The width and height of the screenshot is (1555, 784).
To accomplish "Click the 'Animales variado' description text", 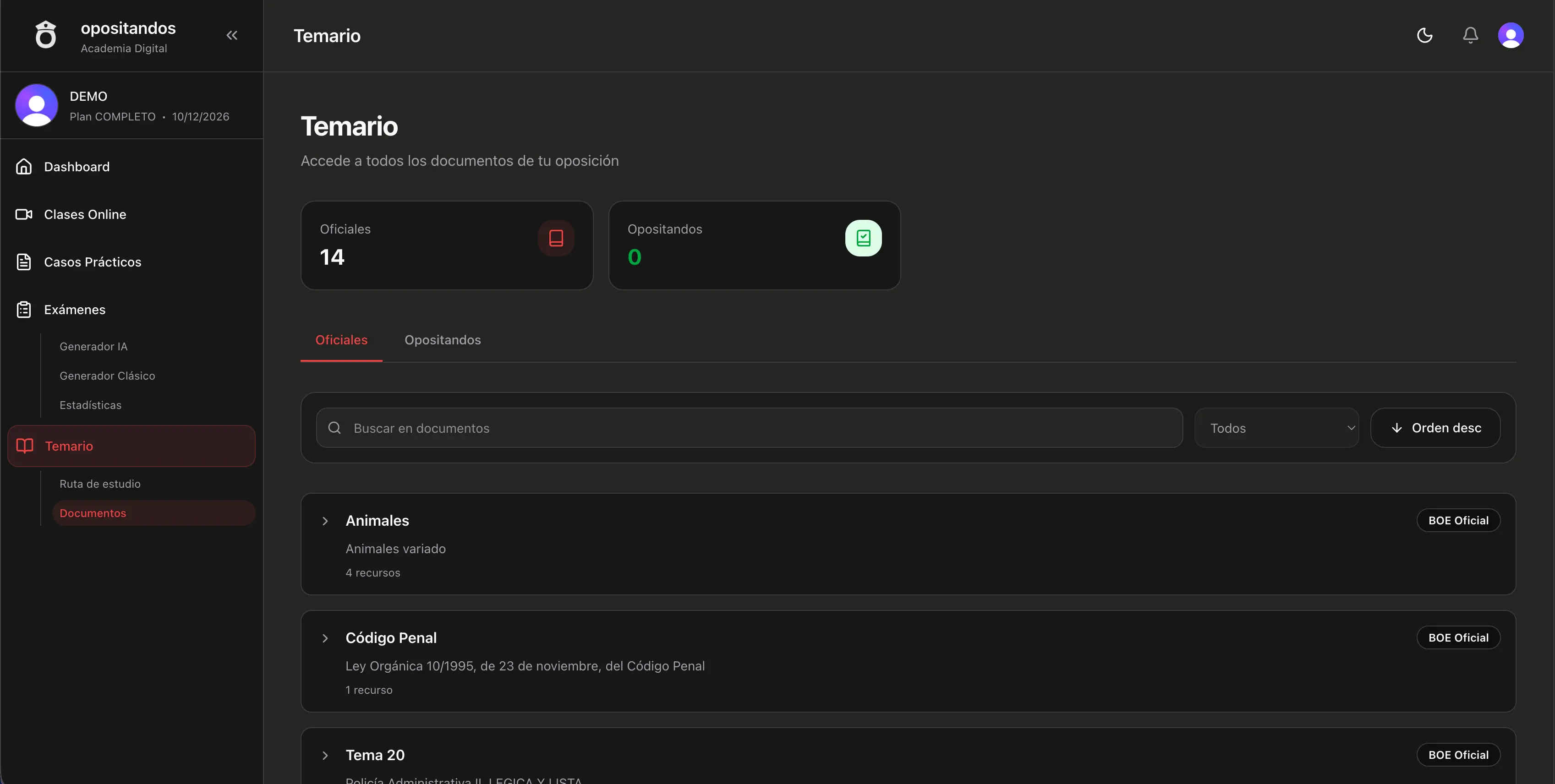I will (x=395, y=549).
